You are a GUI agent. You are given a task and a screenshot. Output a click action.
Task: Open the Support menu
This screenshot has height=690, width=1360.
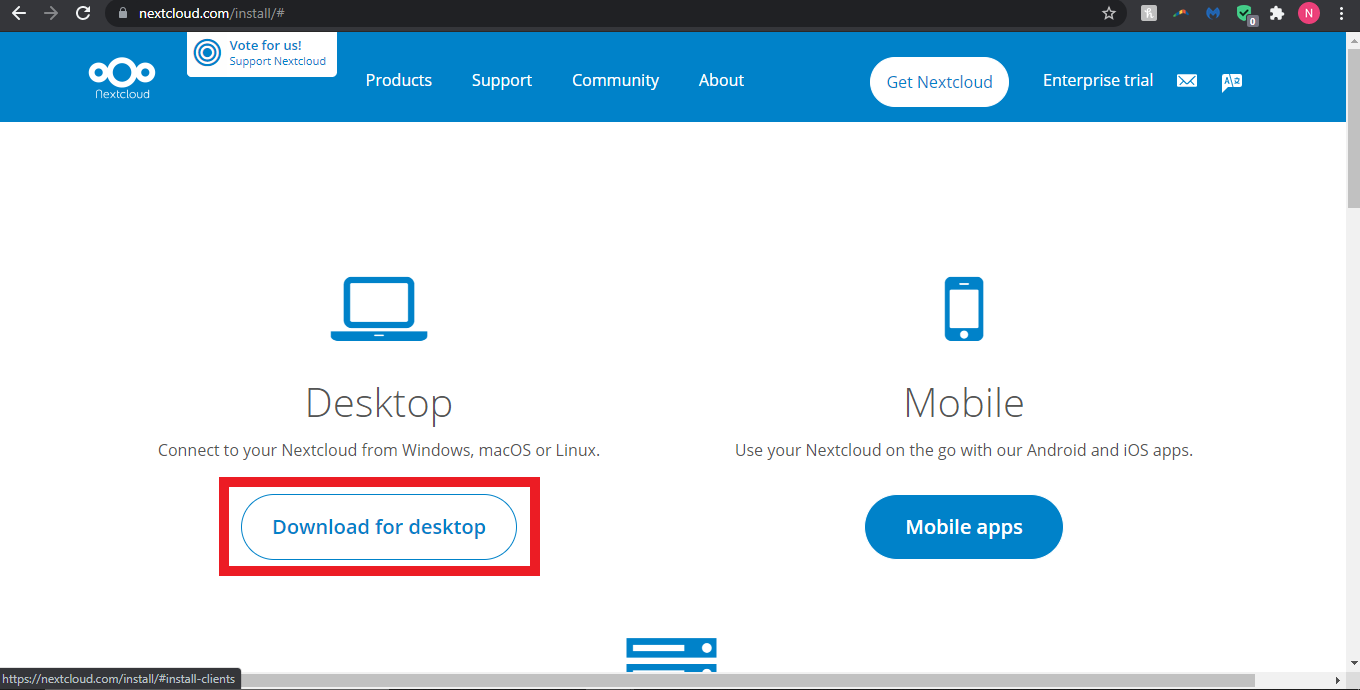pyautogui.click(x=502, y=80)
